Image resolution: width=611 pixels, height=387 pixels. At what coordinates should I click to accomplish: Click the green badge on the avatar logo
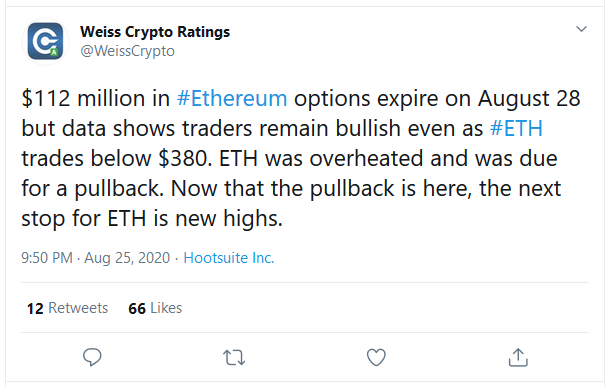(x=54, y=52)
